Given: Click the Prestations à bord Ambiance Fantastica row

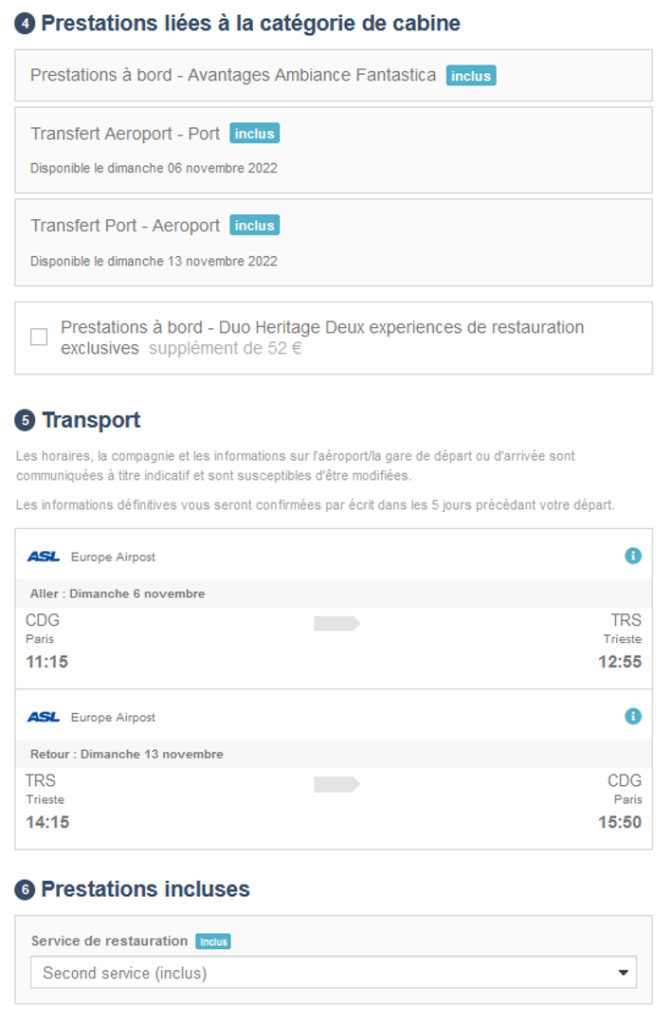Looking at the screenshot, I should point(232,75).
